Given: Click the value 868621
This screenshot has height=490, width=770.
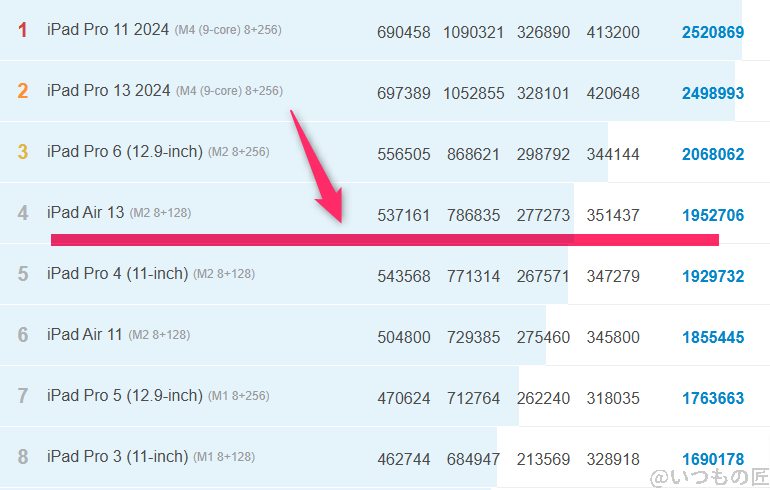Looking at the screenshot, I should point(473,154).
